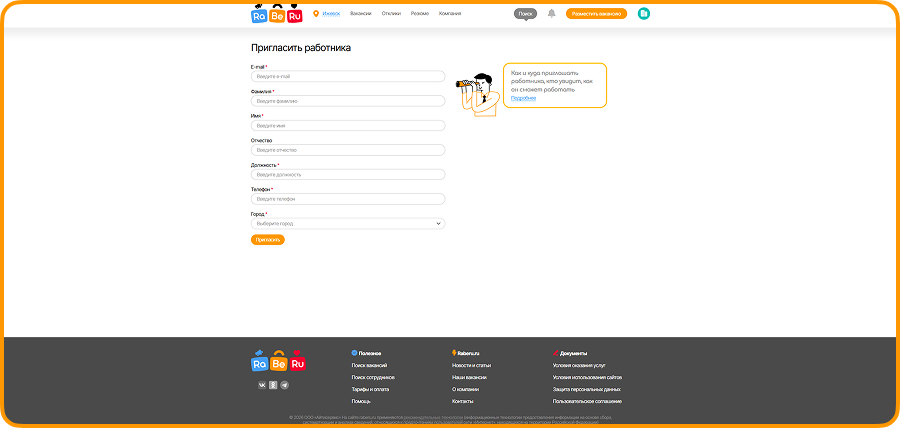Click the location pin icon near Ижевск

point(316,14)
